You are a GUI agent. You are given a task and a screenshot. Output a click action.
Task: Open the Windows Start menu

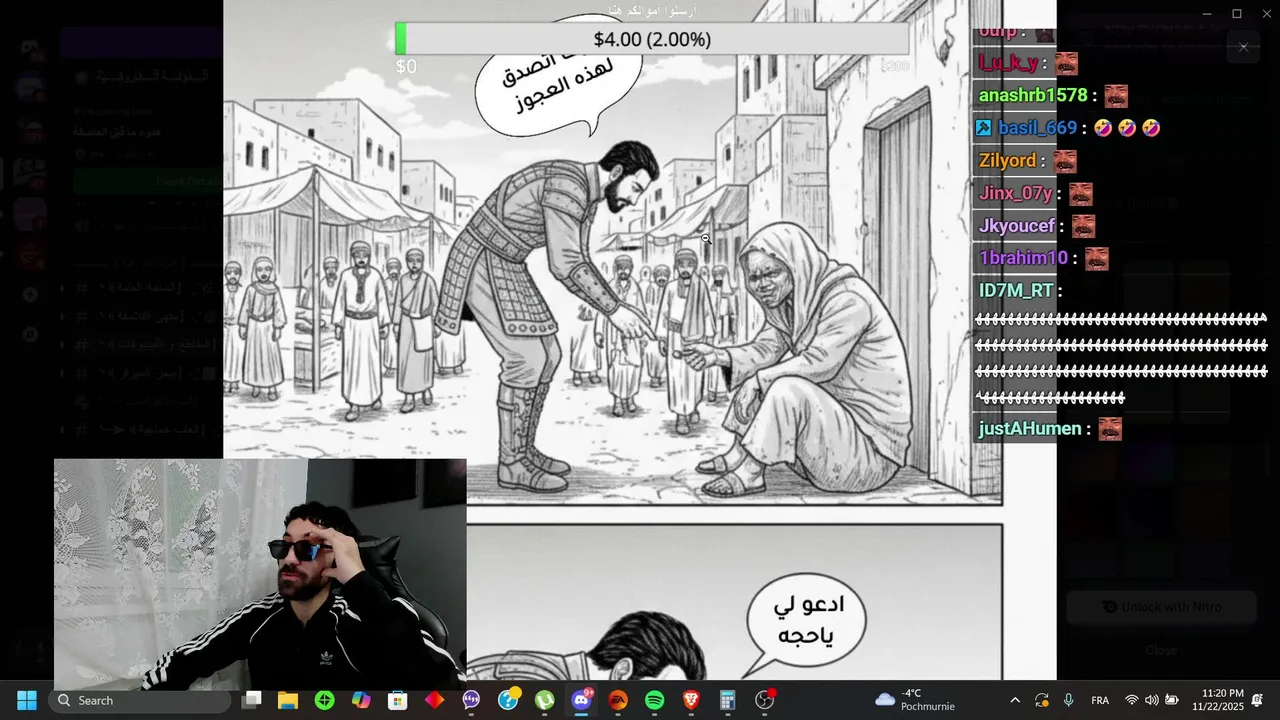[27, 700]
